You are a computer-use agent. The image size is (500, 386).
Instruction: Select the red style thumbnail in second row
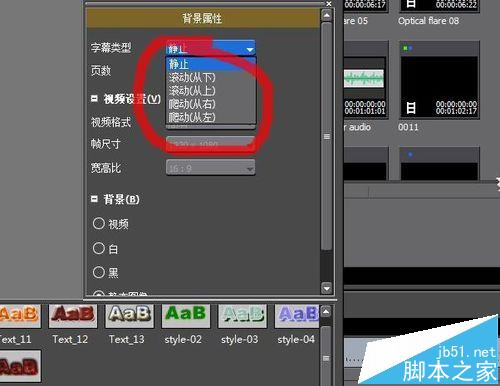(19, 366)
